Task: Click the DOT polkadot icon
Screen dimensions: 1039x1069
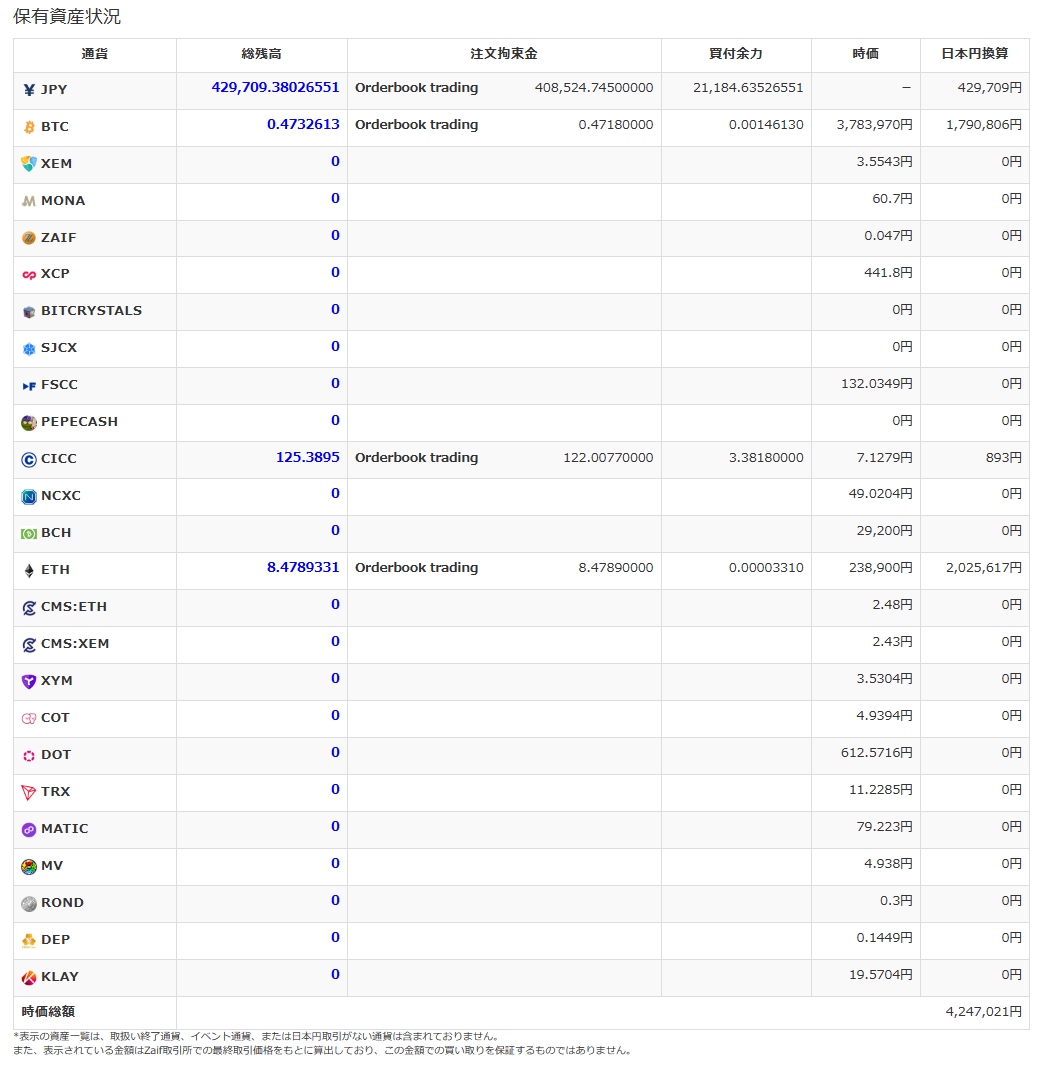Action: point(29,755)
